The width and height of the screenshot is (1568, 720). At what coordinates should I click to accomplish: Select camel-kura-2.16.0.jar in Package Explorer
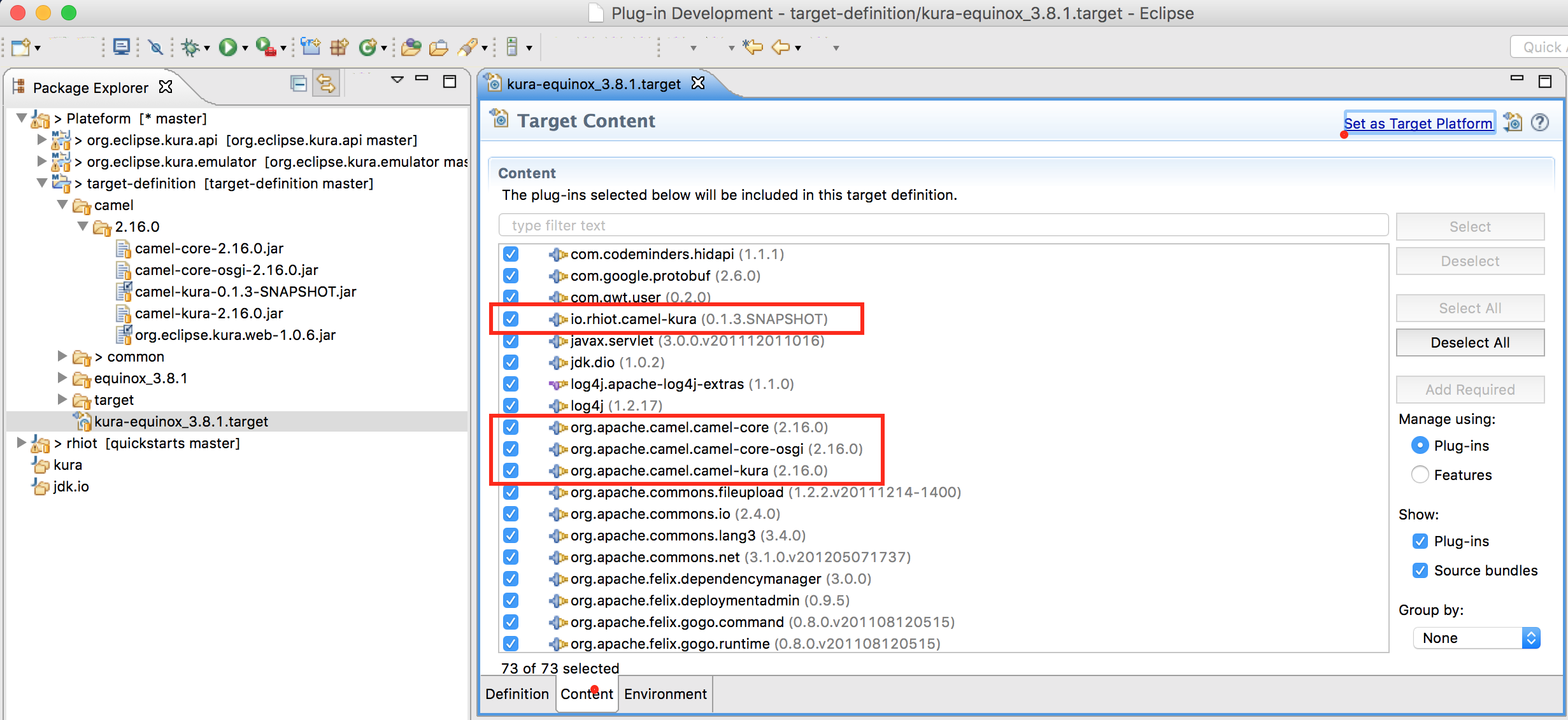coord(209,313)
